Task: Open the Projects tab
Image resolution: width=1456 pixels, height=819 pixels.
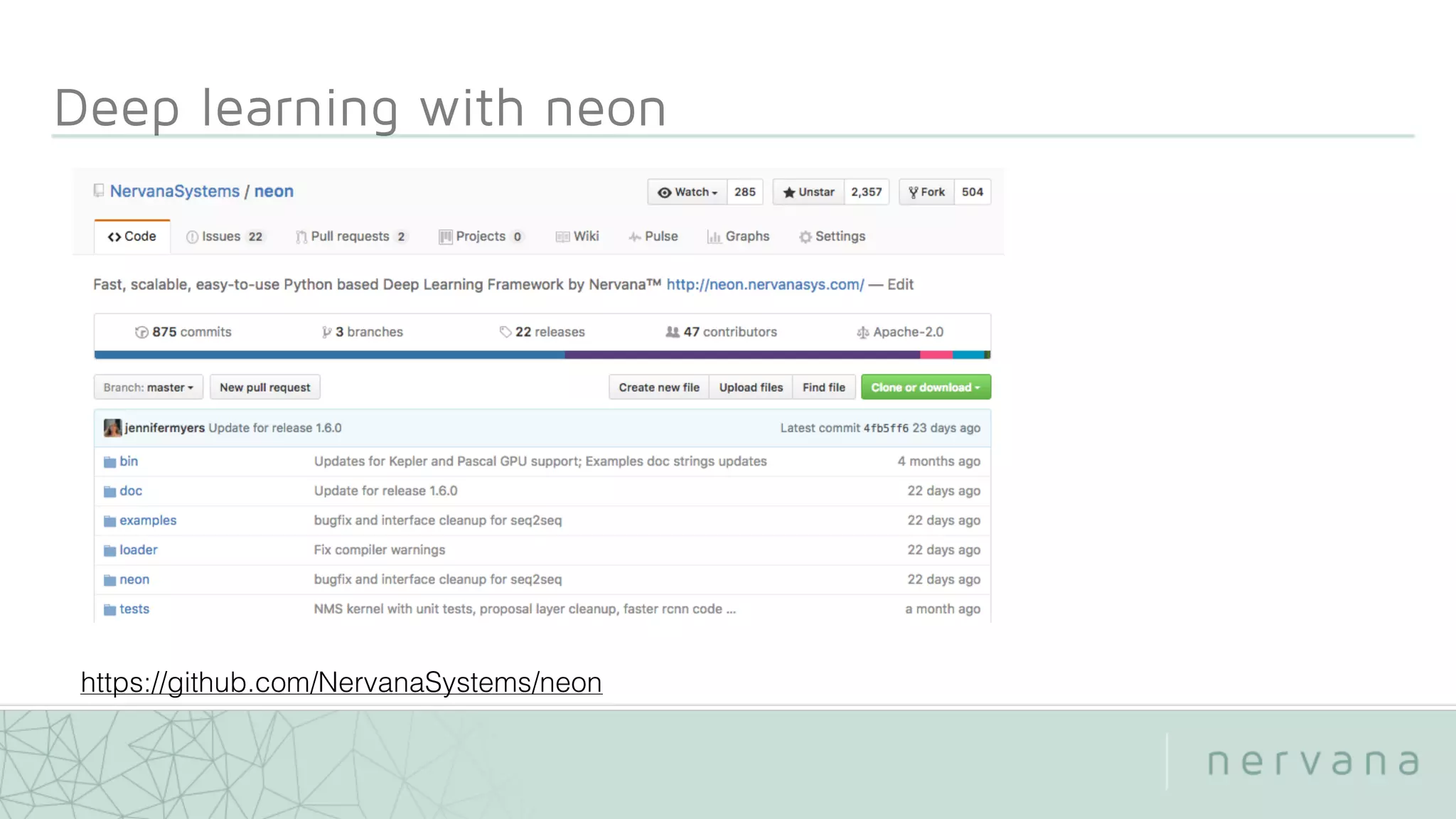Action: 482,237
